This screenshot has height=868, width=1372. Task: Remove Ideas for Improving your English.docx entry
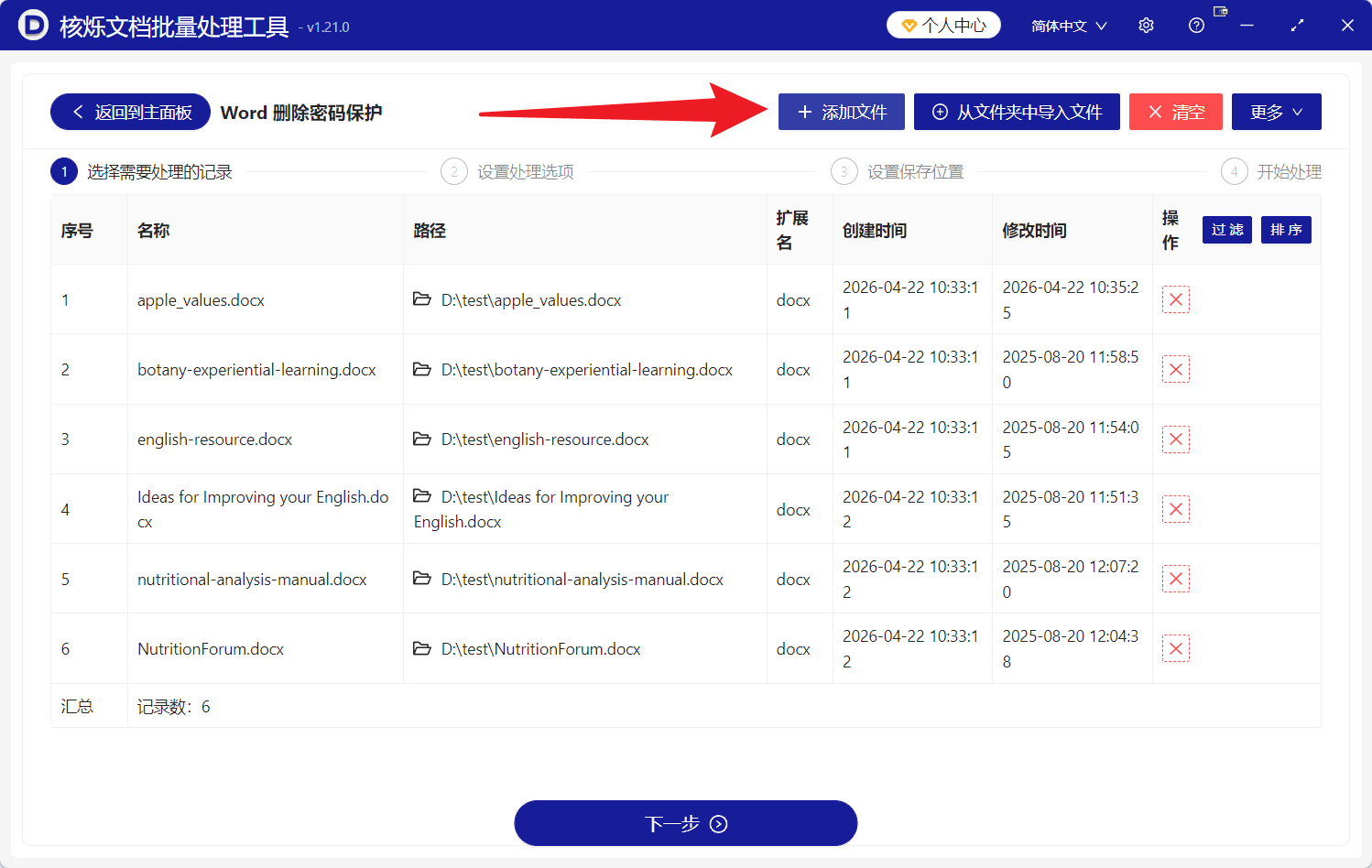(1176, 508)
